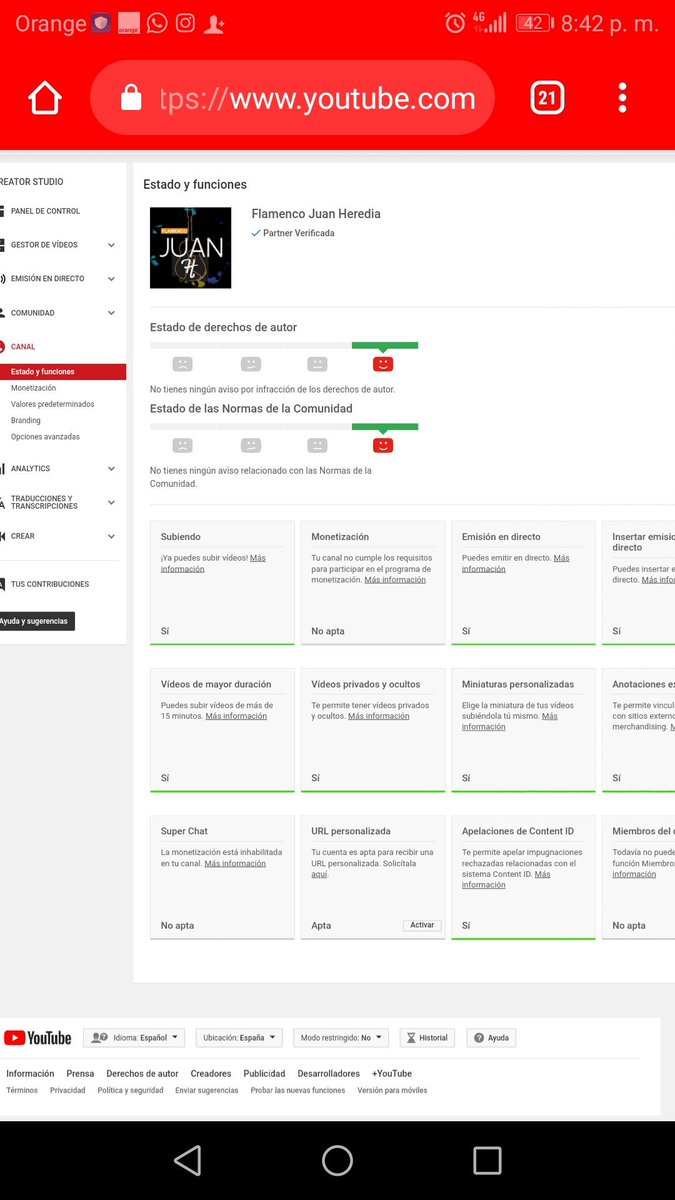Click Más información link in Subiendo card
Viewport: 675px width, 1200px height.
coord(212,563)
